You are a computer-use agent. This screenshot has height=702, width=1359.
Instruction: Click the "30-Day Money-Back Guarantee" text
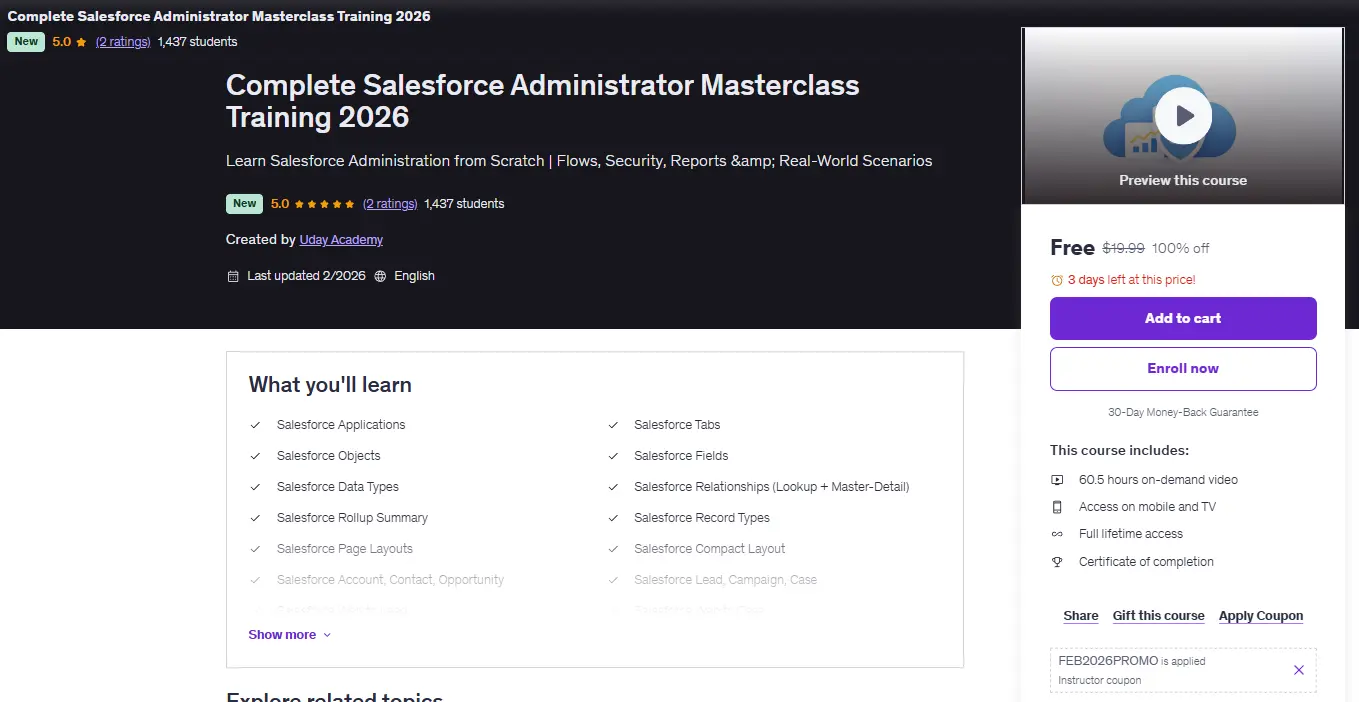1183,412
